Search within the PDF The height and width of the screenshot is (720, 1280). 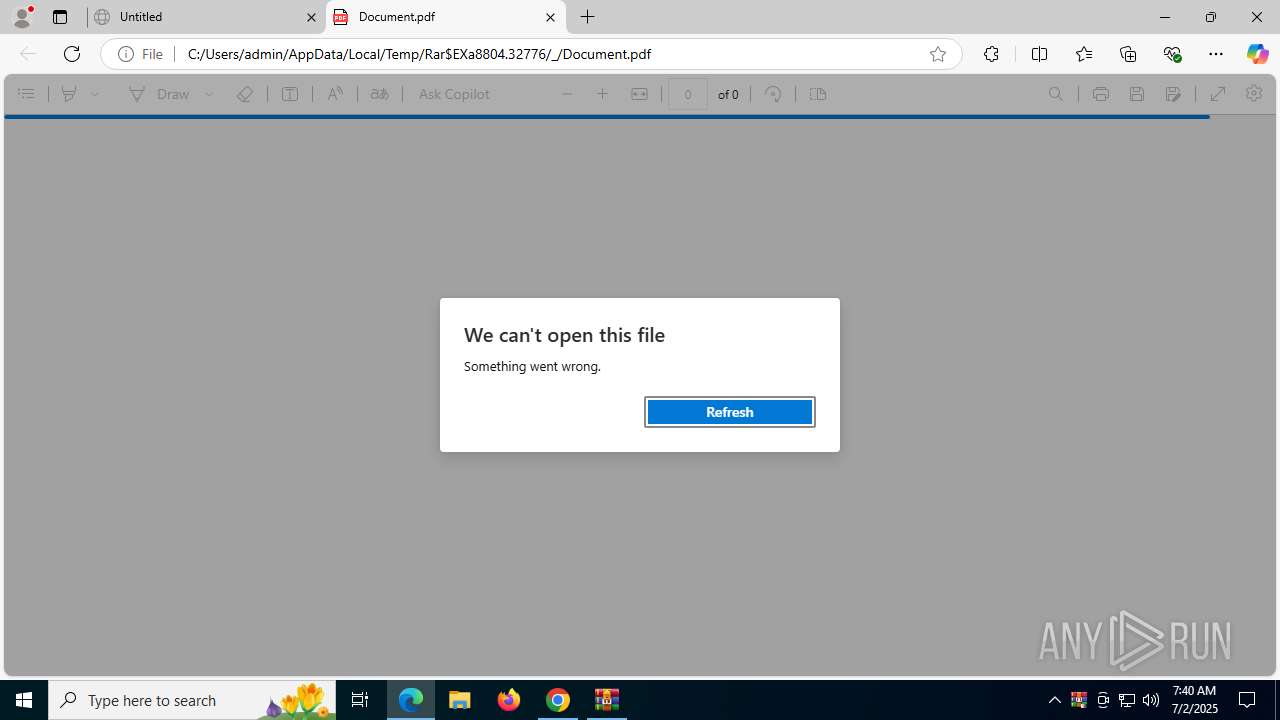(x=1056, y=94)
